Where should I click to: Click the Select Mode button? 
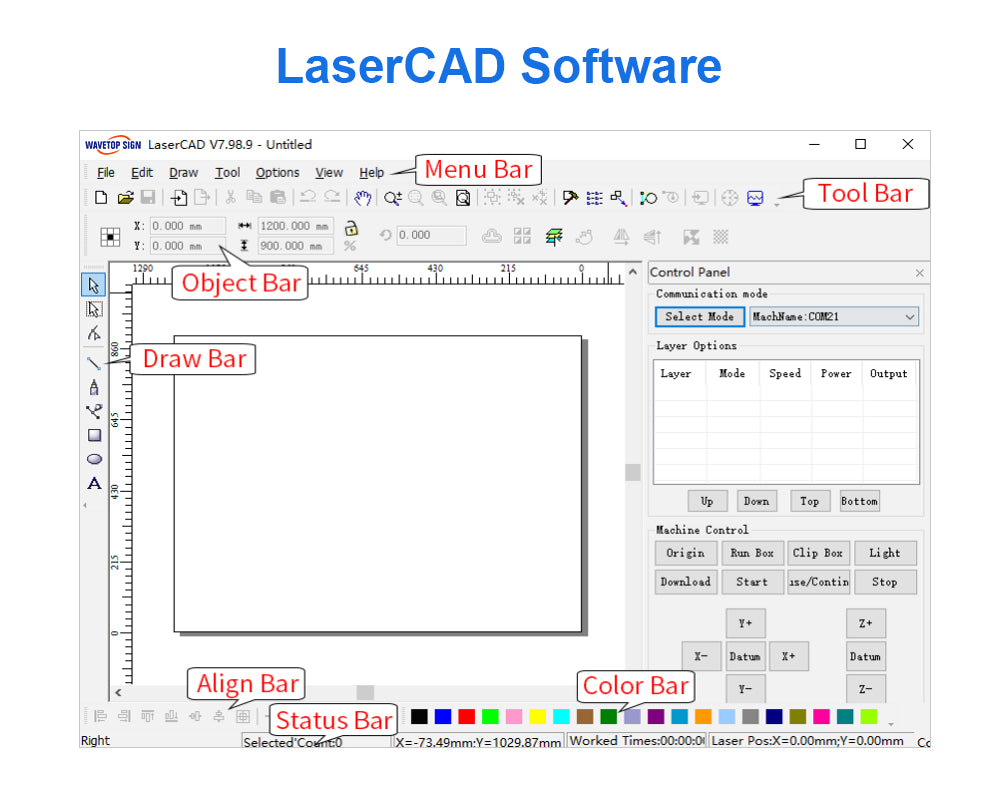[700, 317]
